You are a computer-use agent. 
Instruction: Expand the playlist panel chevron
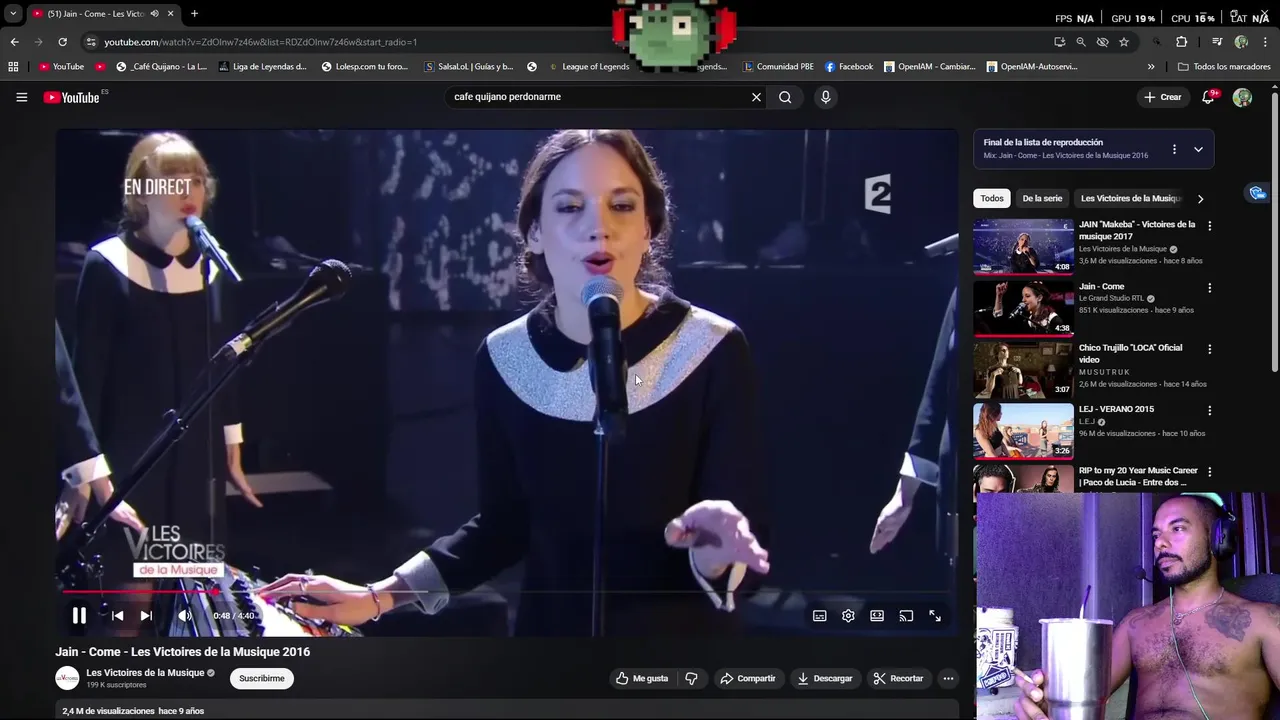(1198, 149)
